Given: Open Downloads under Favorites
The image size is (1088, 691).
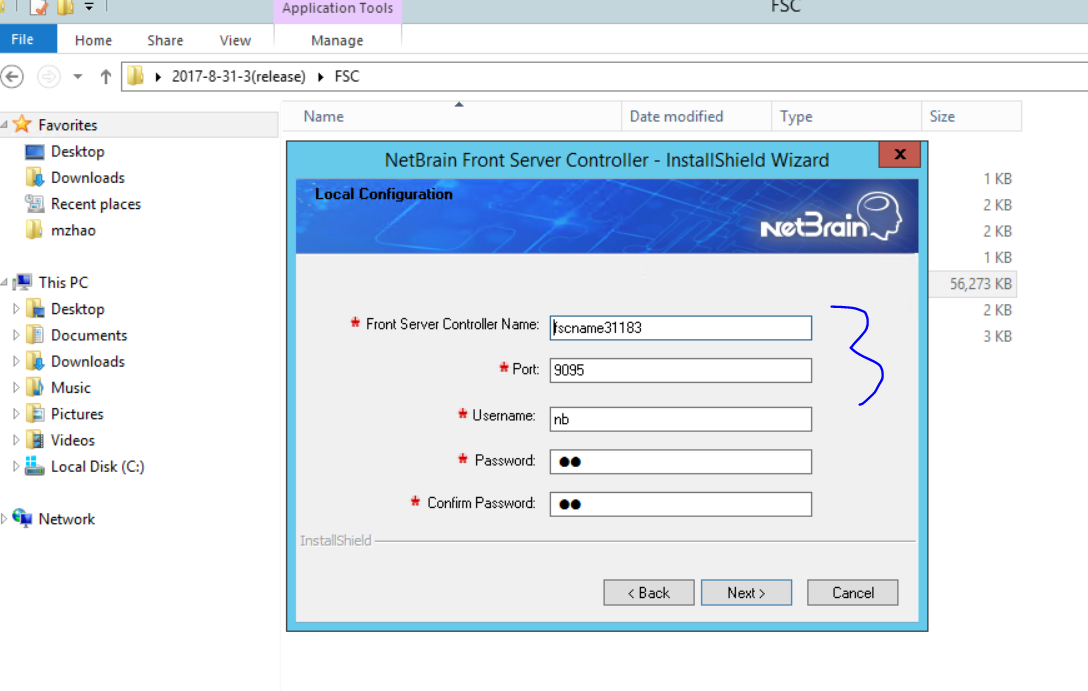Looking at the screenshot, I should click(x=88, y=178).
